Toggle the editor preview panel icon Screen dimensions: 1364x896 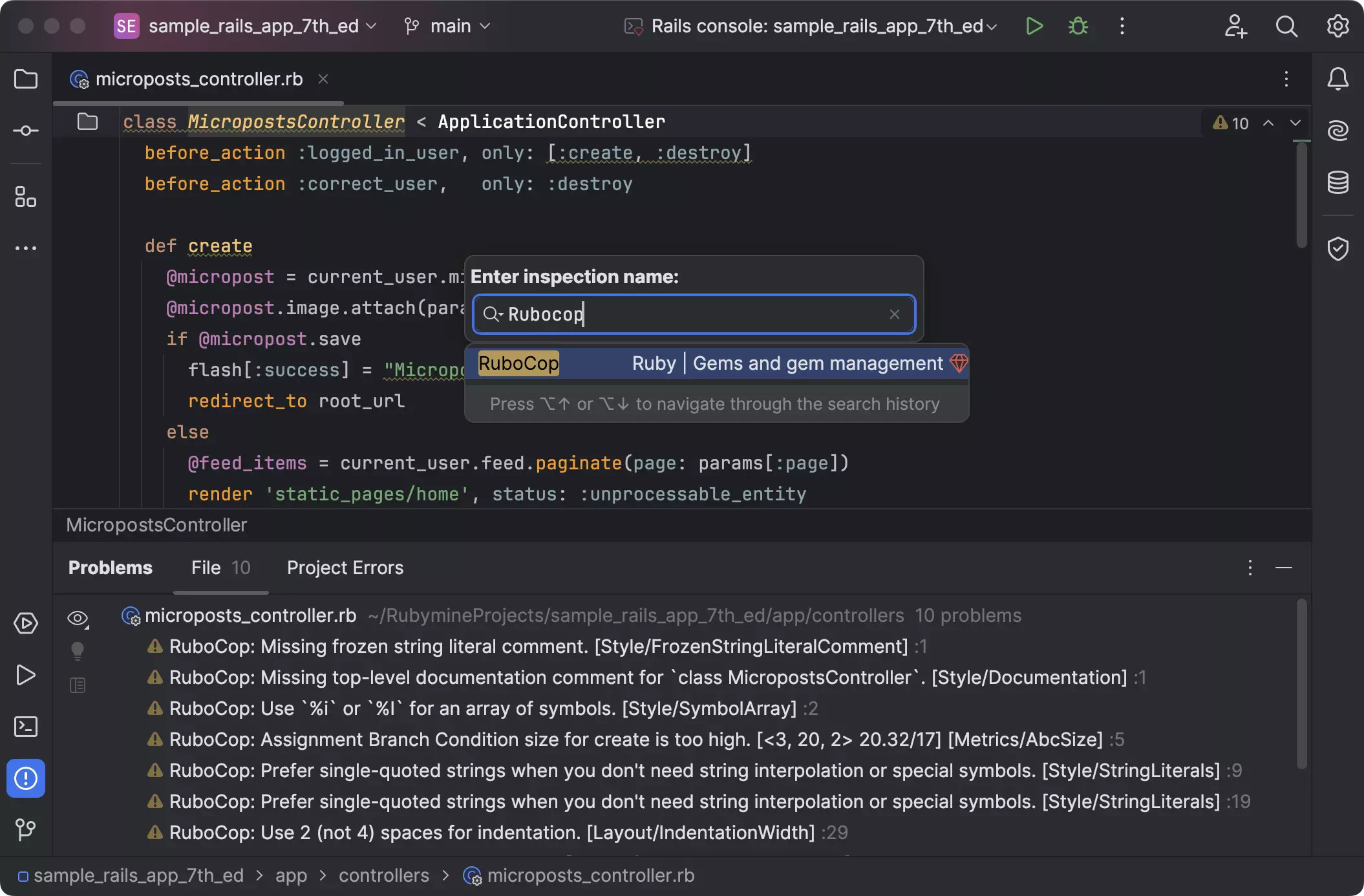click(x=78, y=685)
